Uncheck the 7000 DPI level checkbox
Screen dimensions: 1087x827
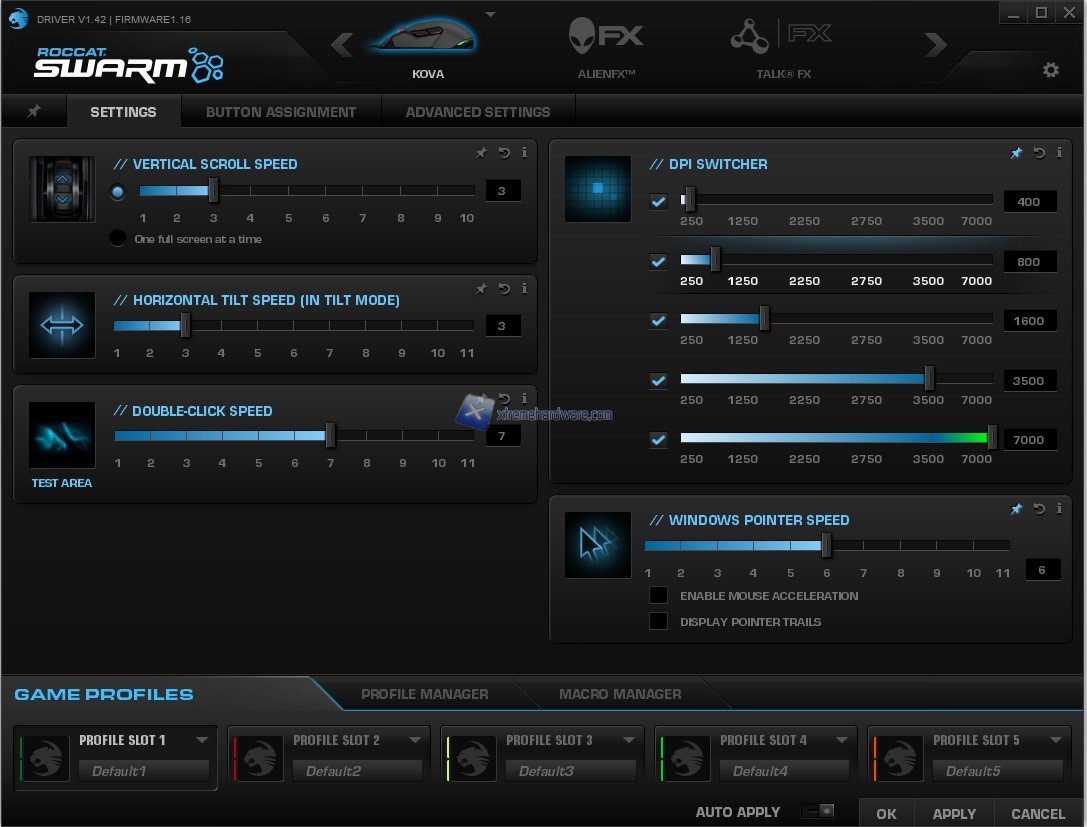point(658,440)
